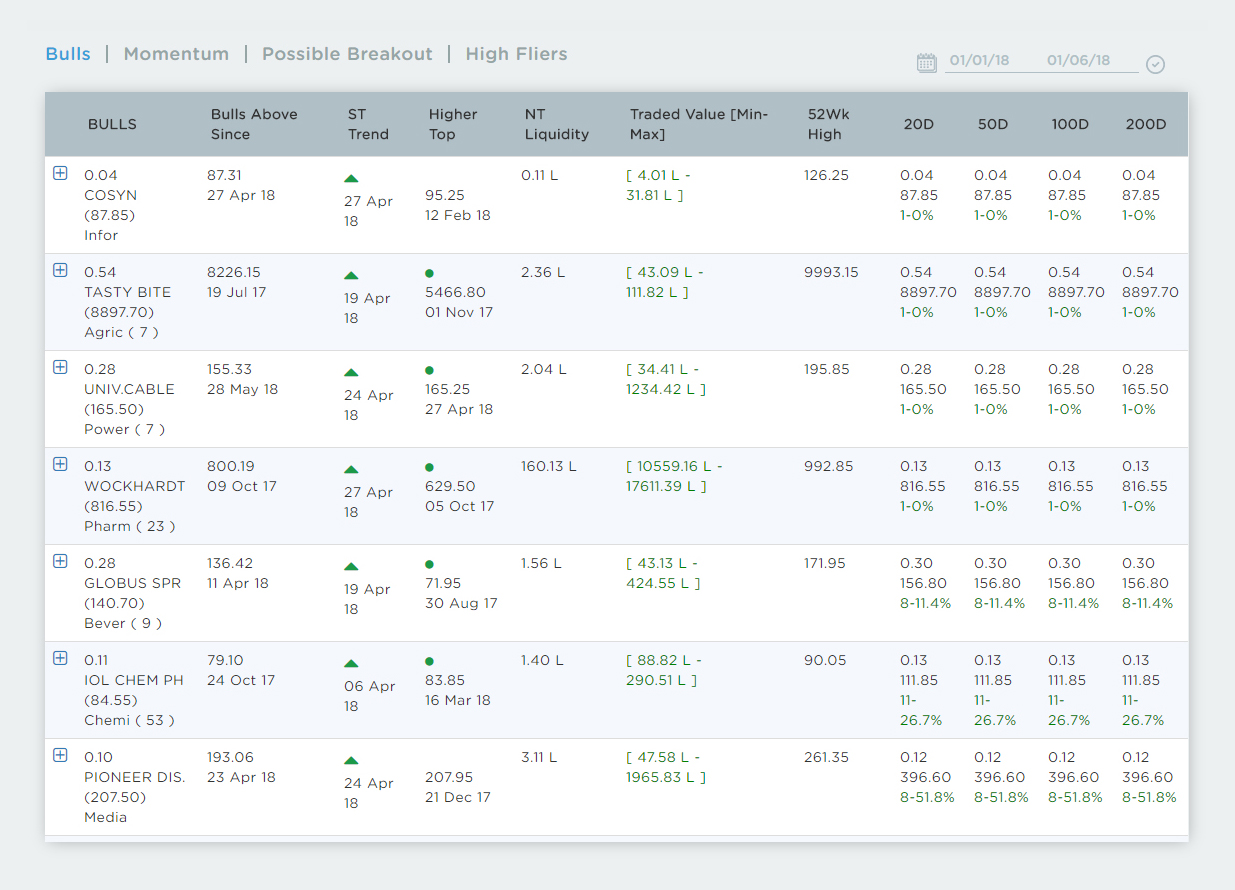Click sector label Pharm ( 23 )
The height and width of the screenshot is (890, 1235).
(x=130, y=526)
